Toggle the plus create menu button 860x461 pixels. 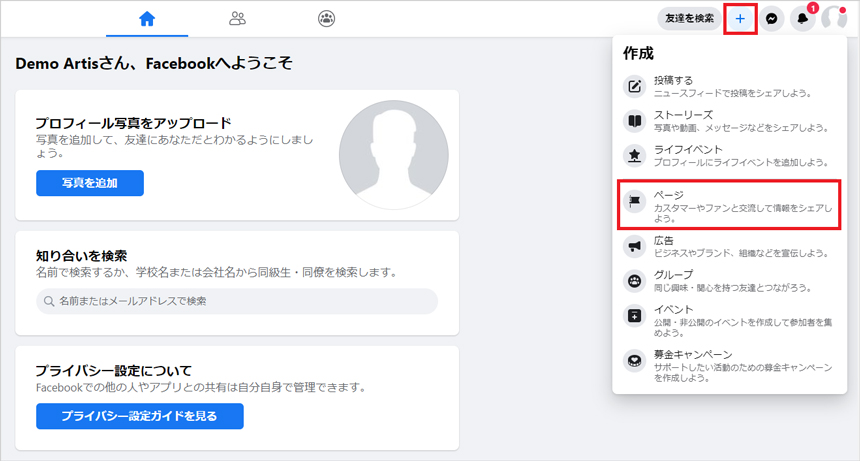click(x=740, y=19)
